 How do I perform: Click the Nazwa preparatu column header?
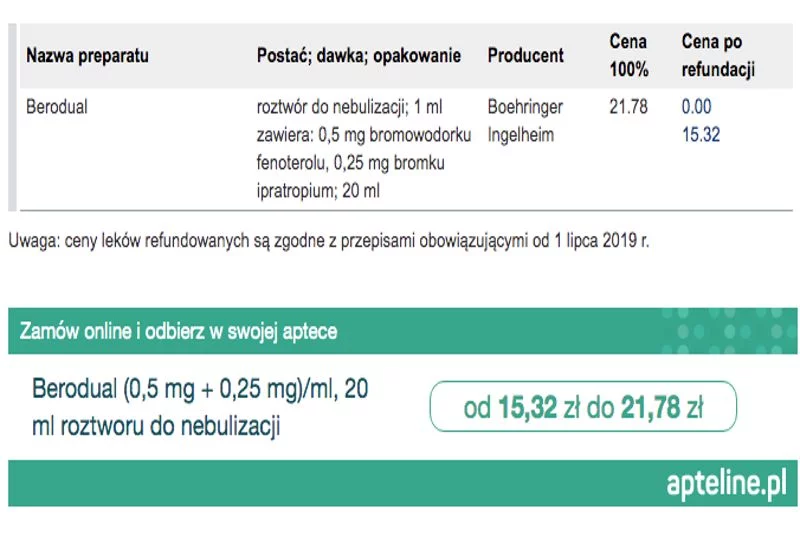(x=87, y=56)
